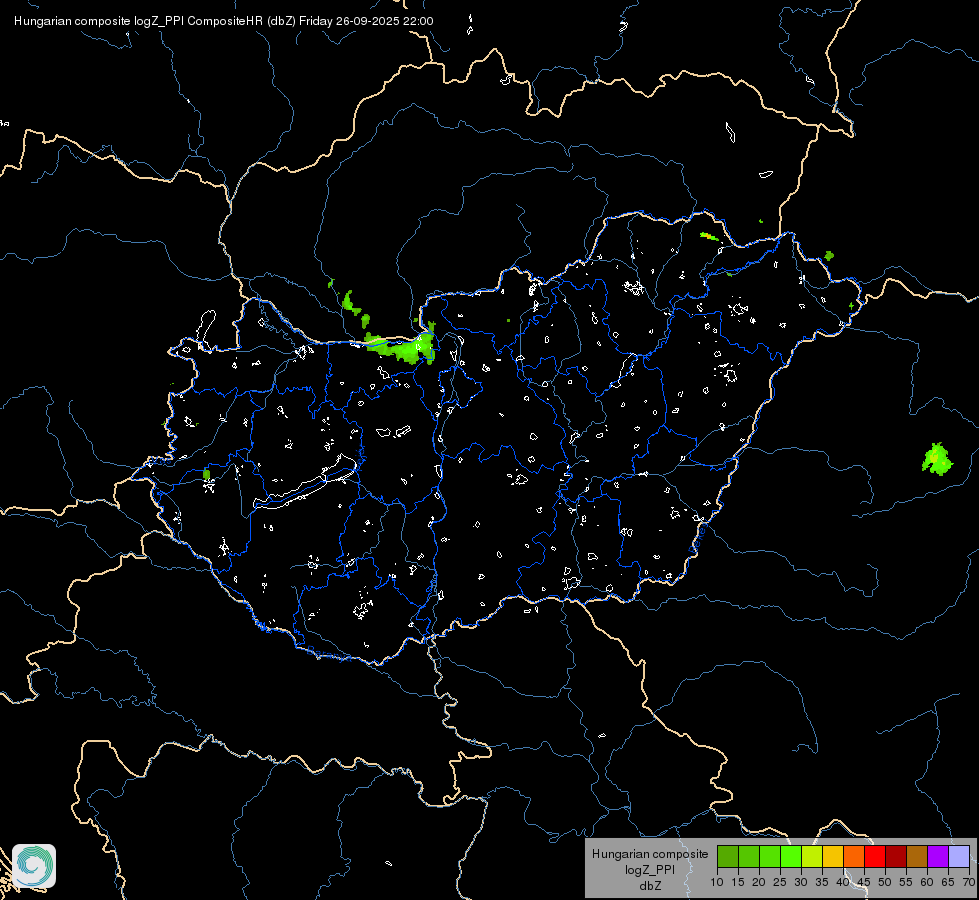Click the swirl logo icon
Viewport: 979px width, 900px height.
[34, 866]
